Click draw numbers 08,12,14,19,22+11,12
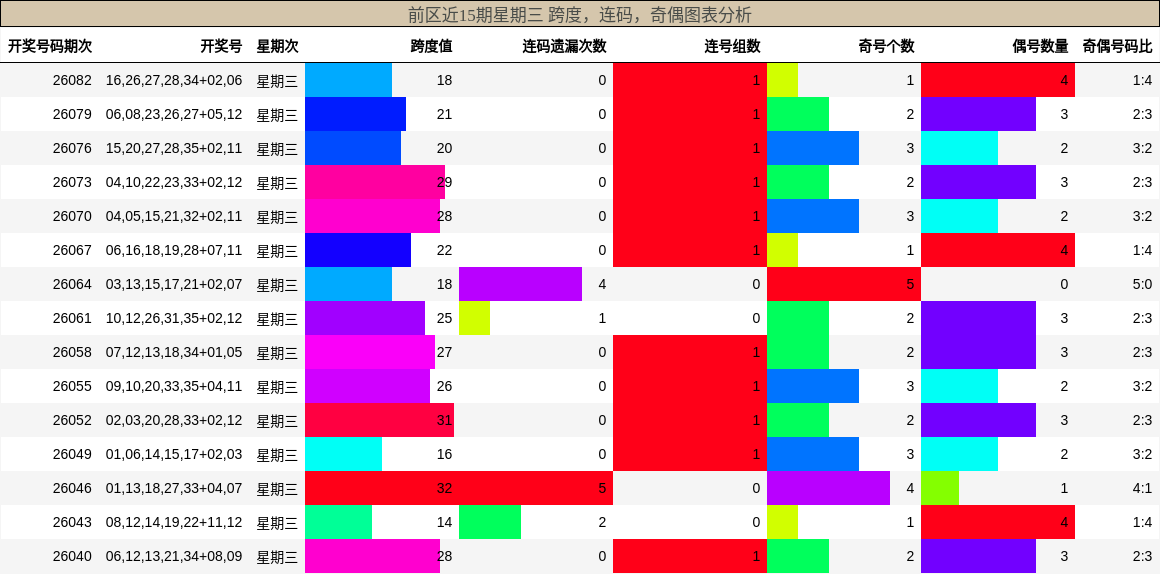 174,522
